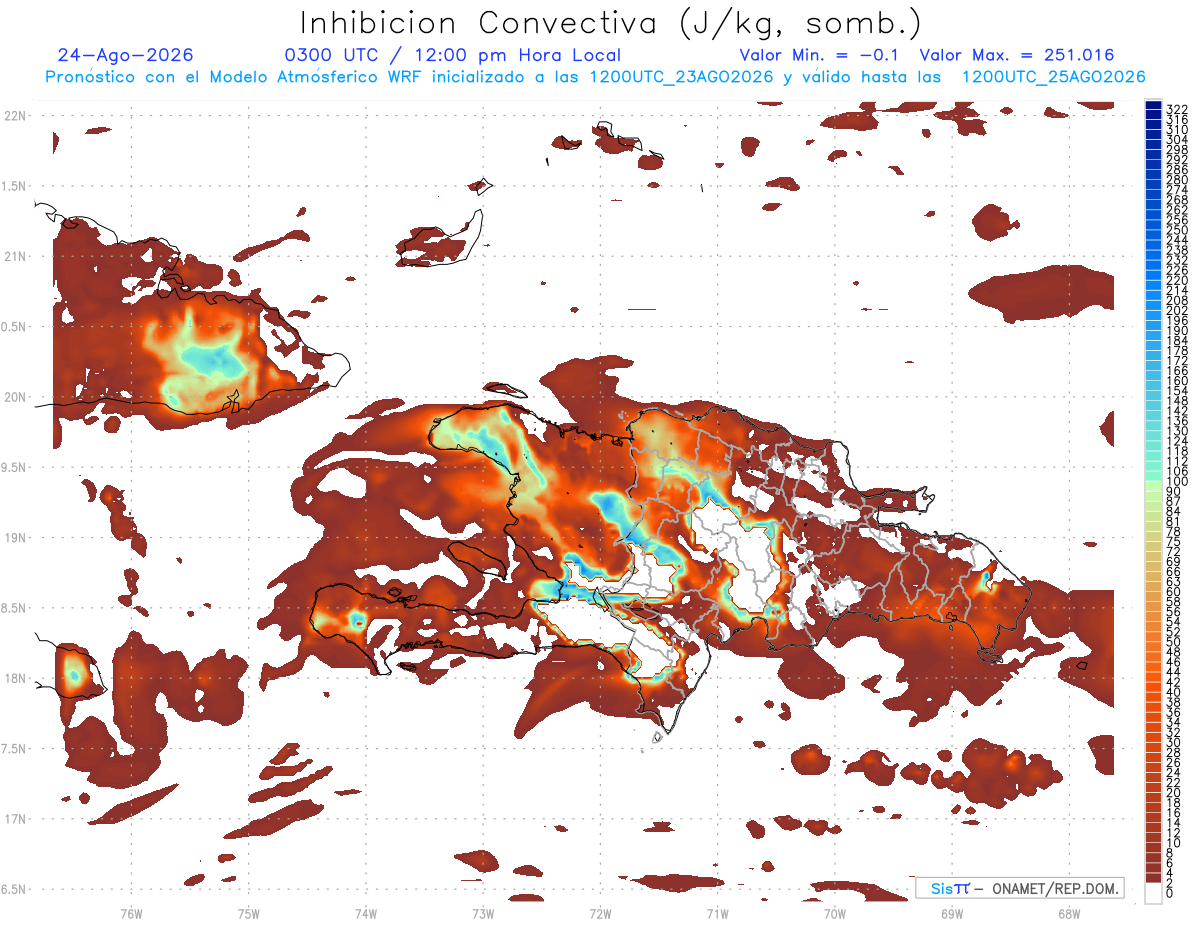Click the '72W' longitude label
This screenshot has width=1200, height=927.
coord(600,913)
